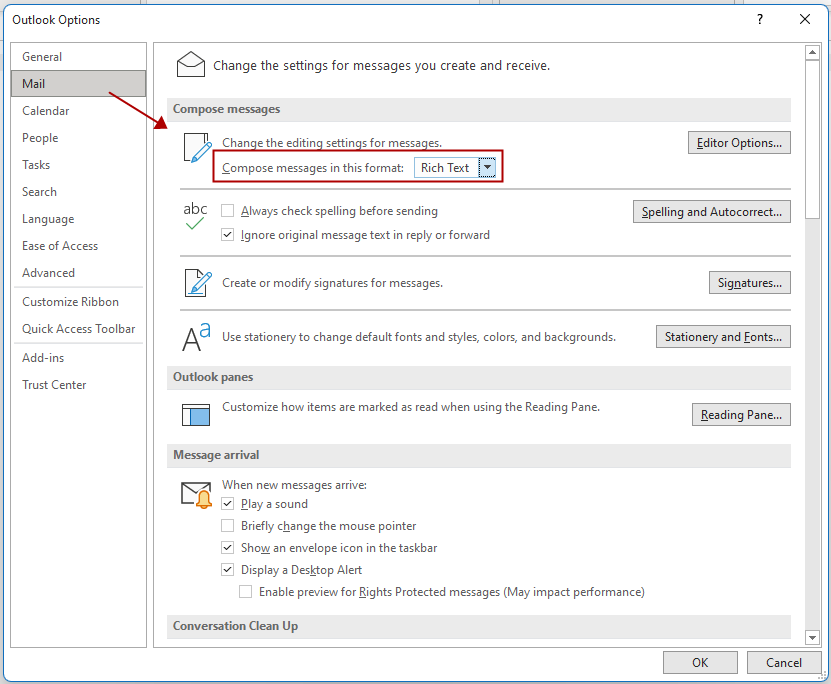The height and width of the screenshot is (684, 831).
Task: Open the Help question mark button
Action: coord(760,20)
